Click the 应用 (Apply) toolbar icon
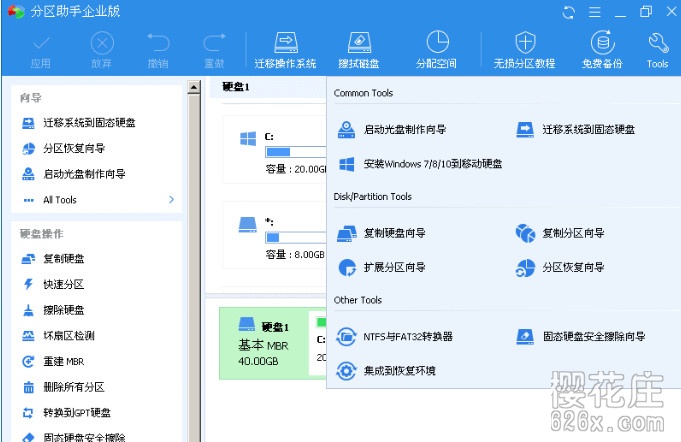 pos(40,50)
